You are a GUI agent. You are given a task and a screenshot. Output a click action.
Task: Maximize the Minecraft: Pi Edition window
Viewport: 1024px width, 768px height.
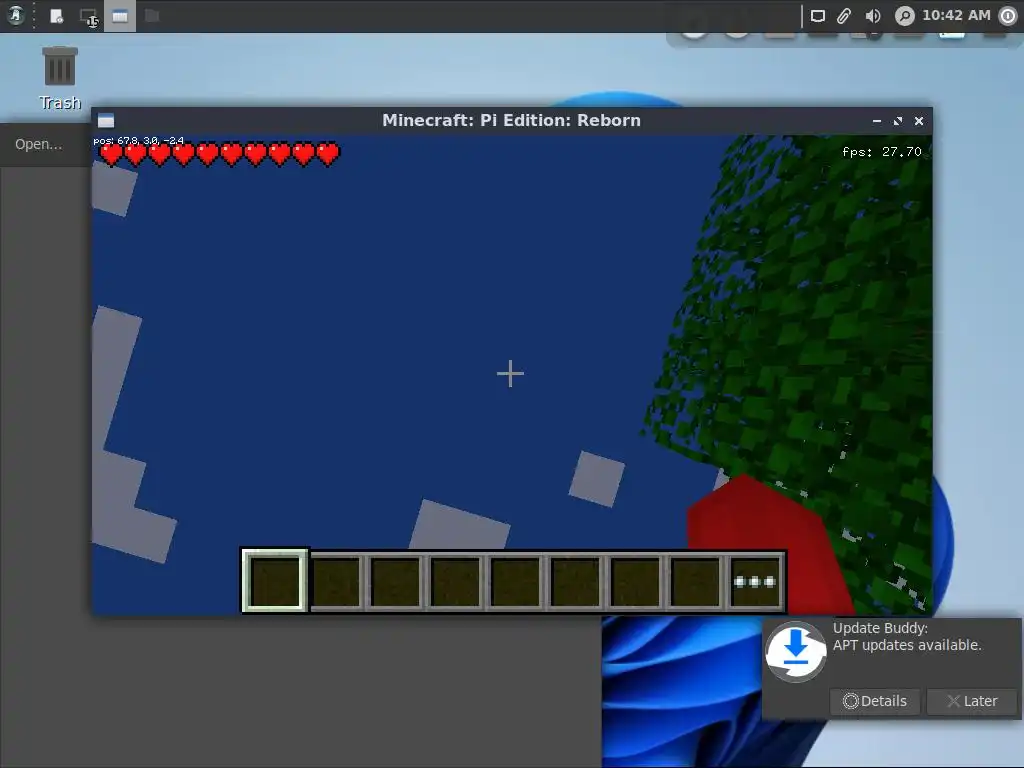pyautogui.click(x=898, y=121)
